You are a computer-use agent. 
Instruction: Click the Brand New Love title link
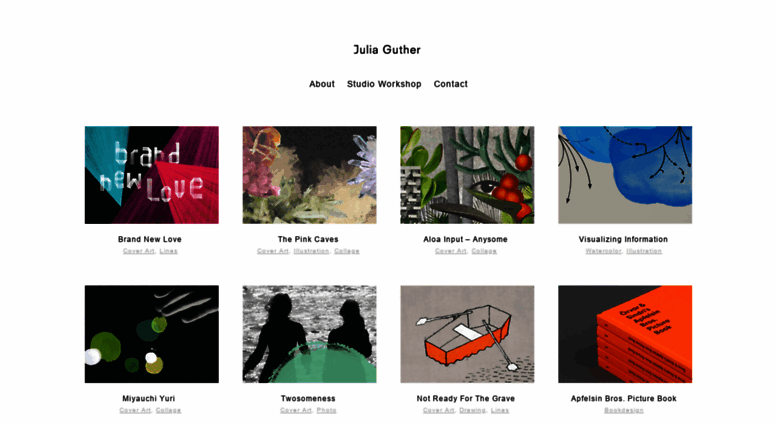coord(150,239)
